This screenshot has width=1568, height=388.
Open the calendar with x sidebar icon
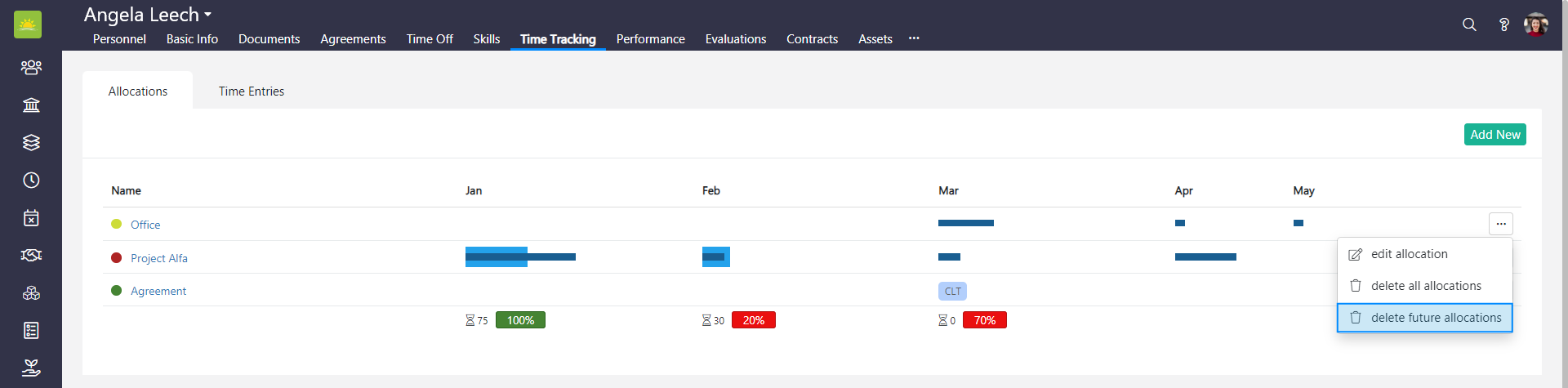coord(31,218)
